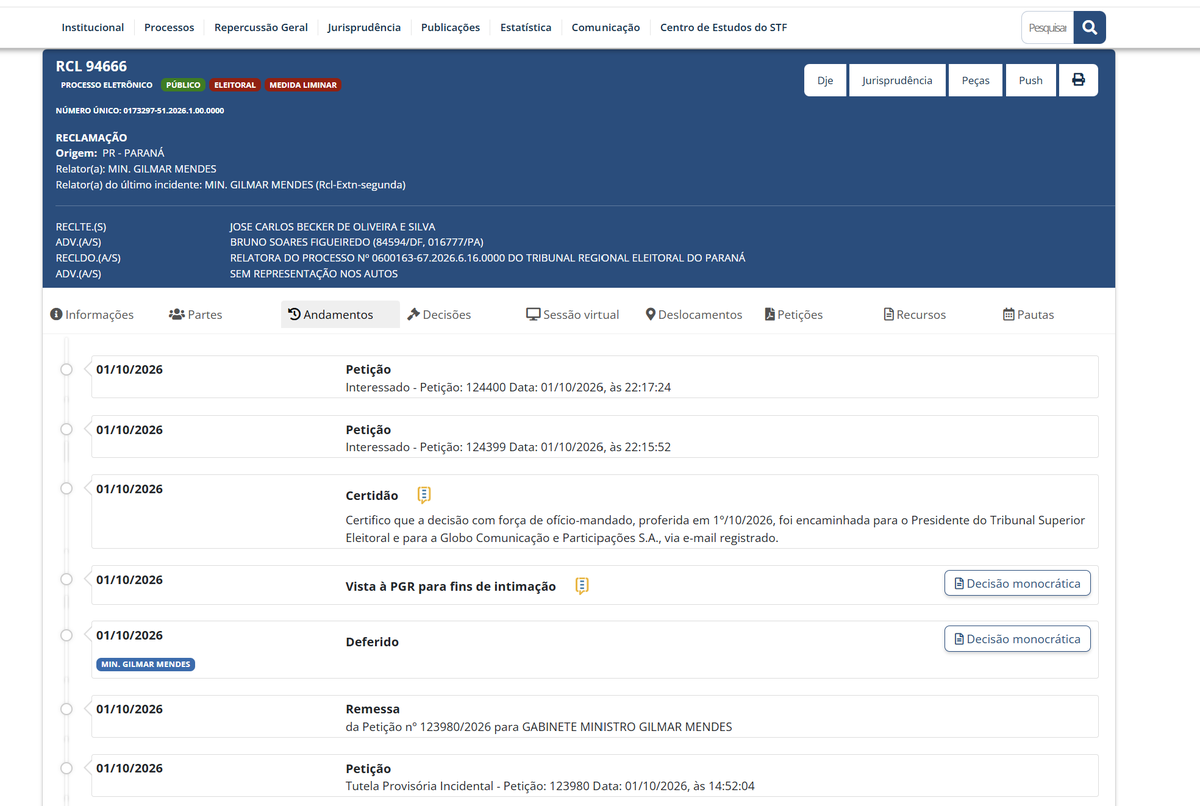Open the Peças button
The height and width of the screenshot is (806, 1200).
[975, 80]
